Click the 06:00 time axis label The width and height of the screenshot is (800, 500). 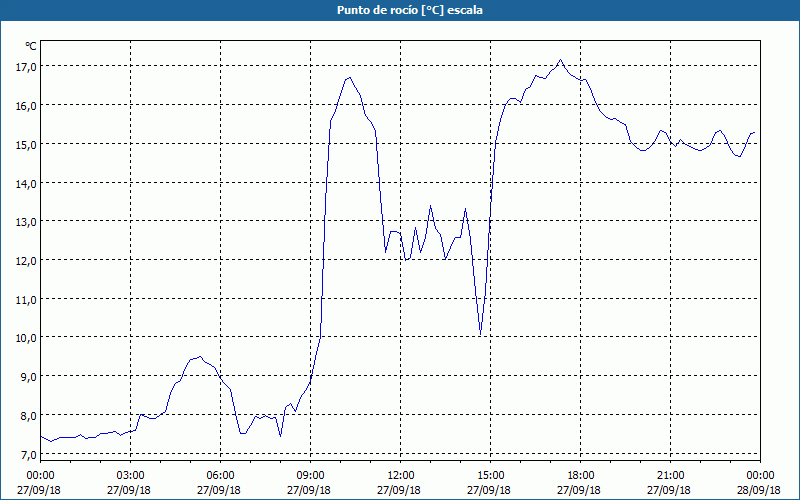(220, 476)
